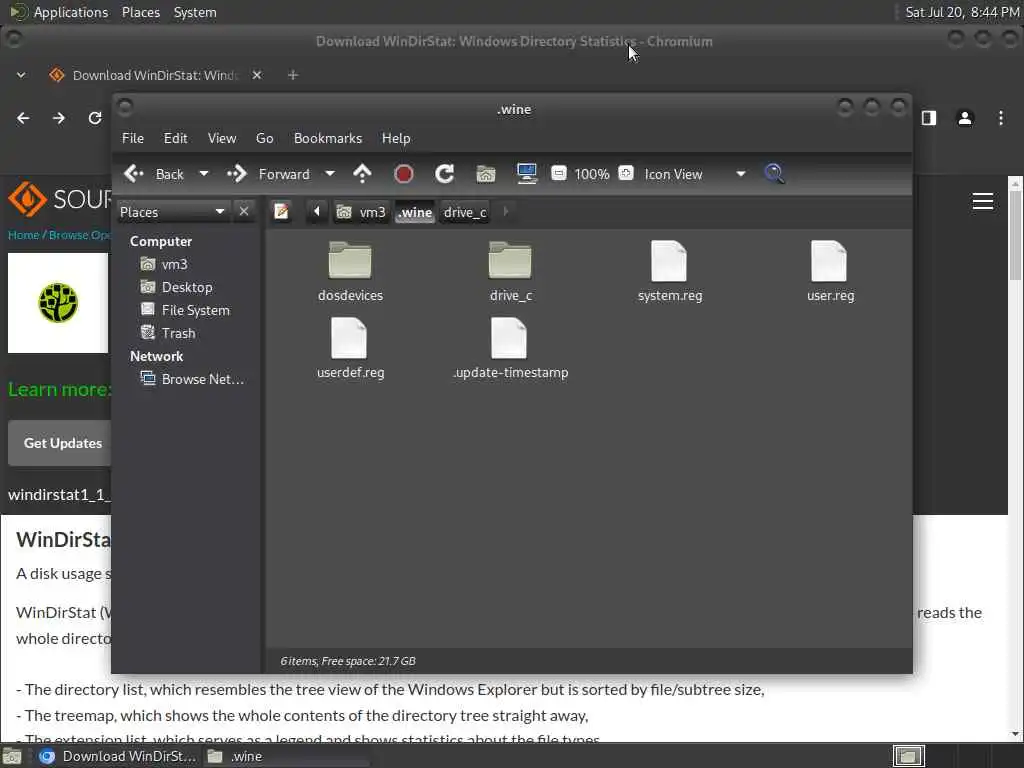Zoom in with the plus icon
Screen dimensions: 1024x768
[x=626, y=173]
